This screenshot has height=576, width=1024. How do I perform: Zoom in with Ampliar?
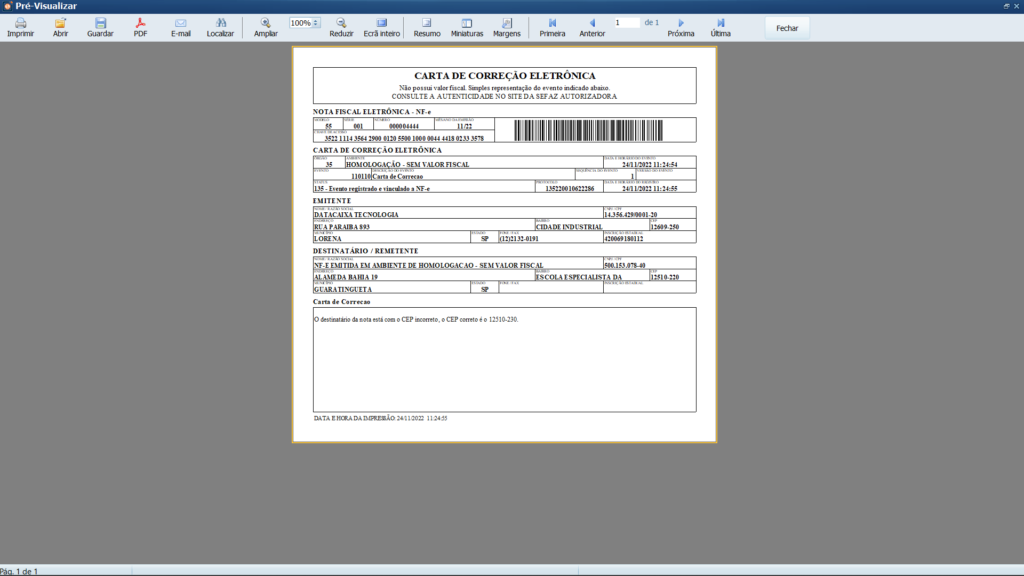(266, 27)
